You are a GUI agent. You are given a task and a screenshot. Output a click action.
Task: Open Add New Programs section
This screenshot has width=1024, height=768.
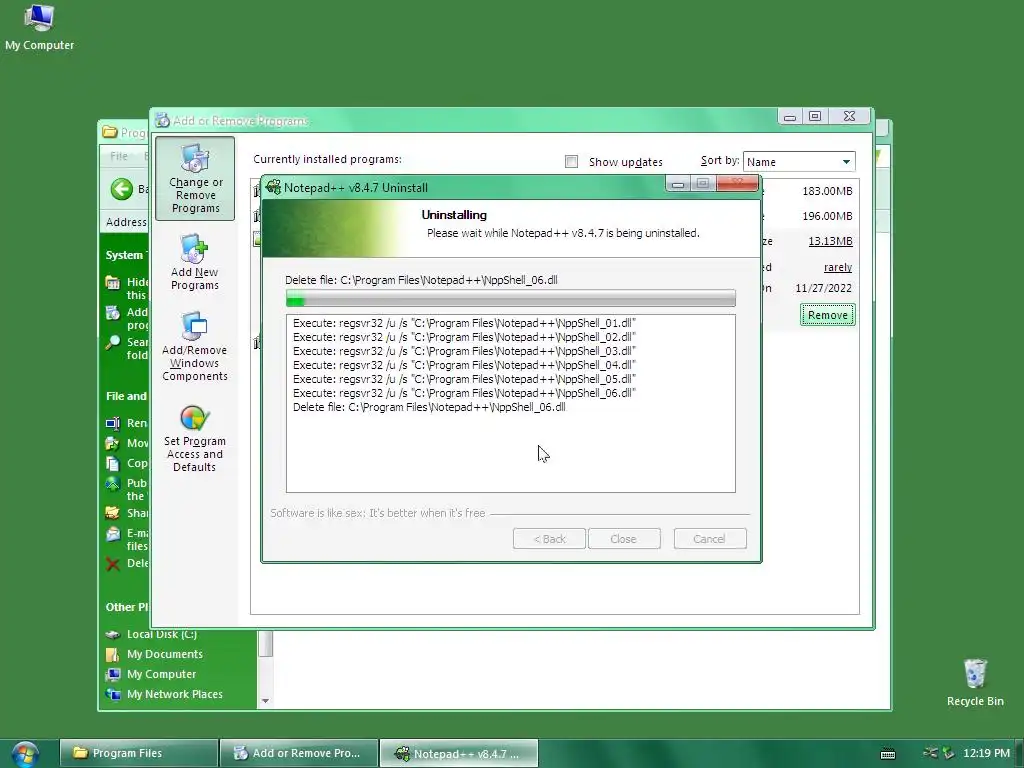pos(195,262)
